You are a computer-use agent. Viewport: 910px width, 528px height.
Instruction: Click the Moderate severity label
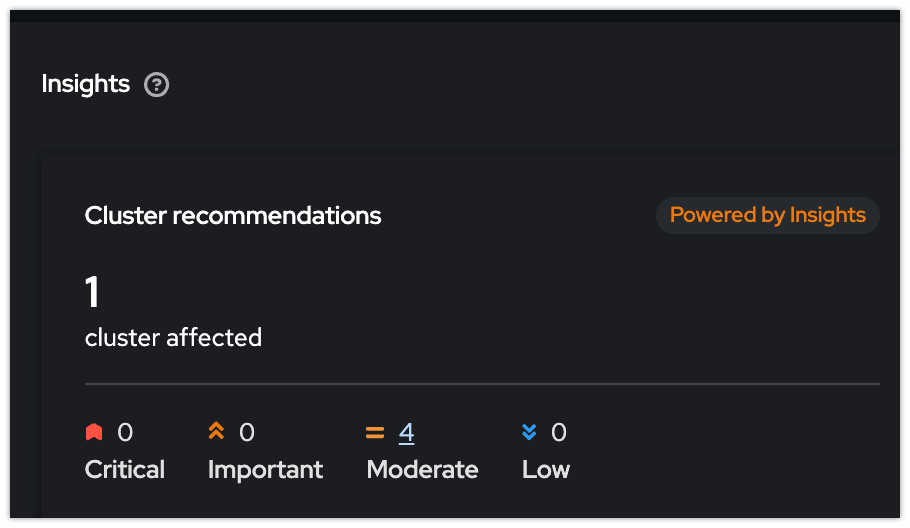[422, 469]
